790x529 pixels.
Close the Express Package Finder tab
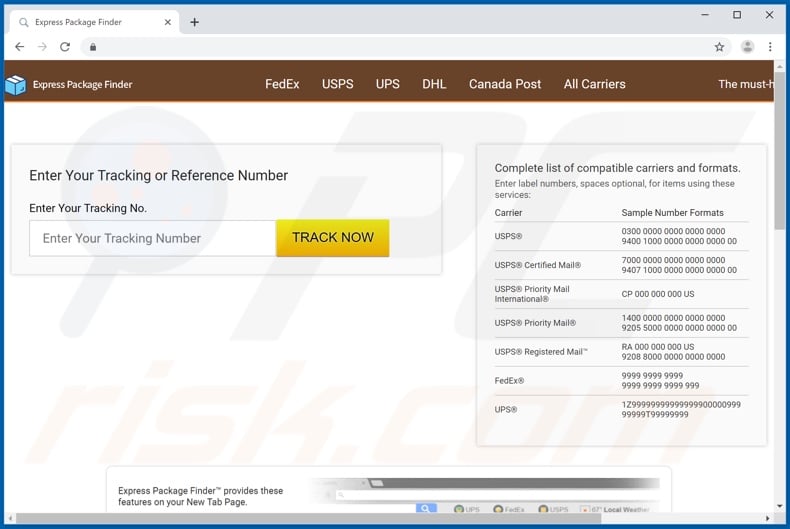tap(168, 22)
